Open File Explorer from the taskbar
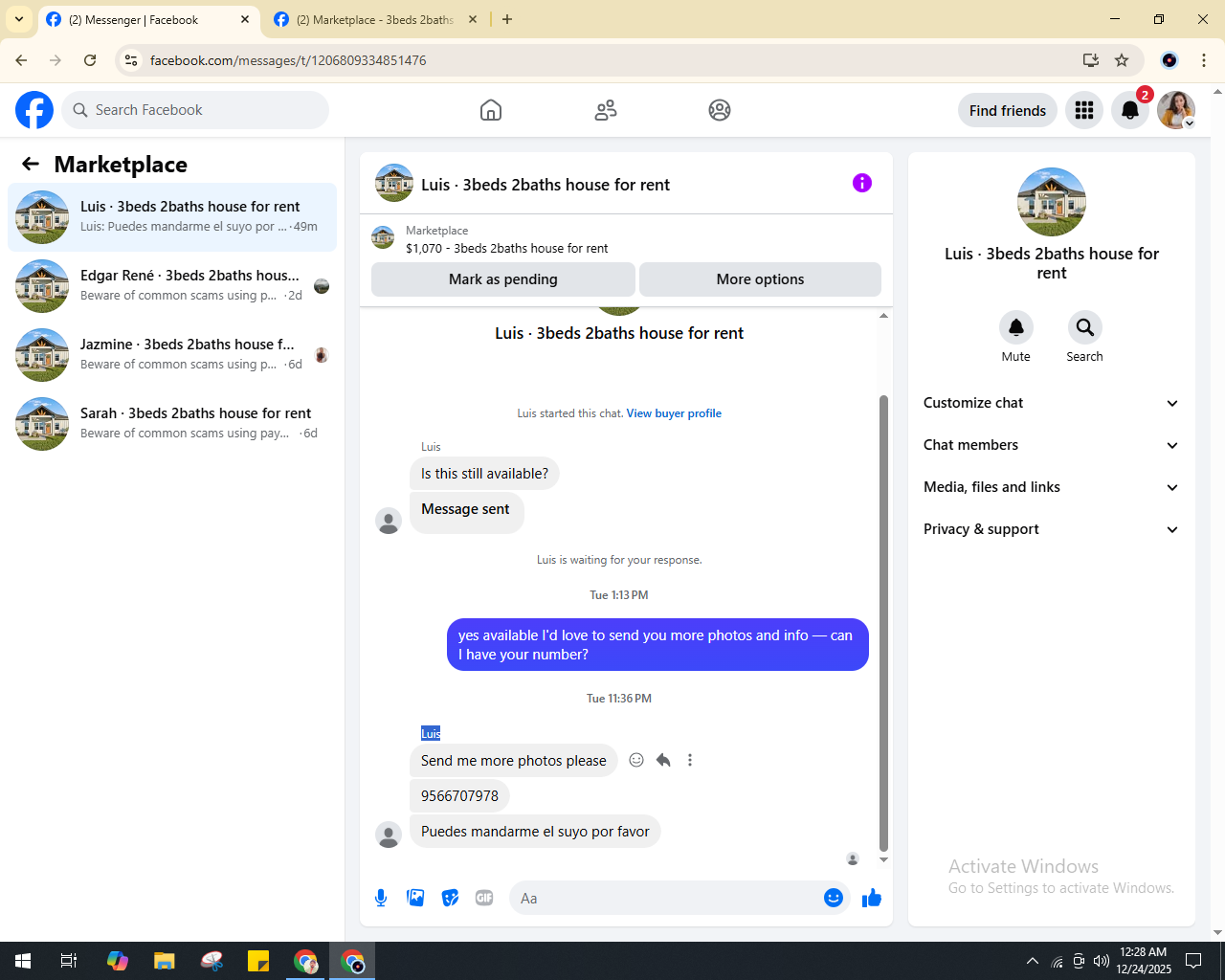 (x=165, y=961)
